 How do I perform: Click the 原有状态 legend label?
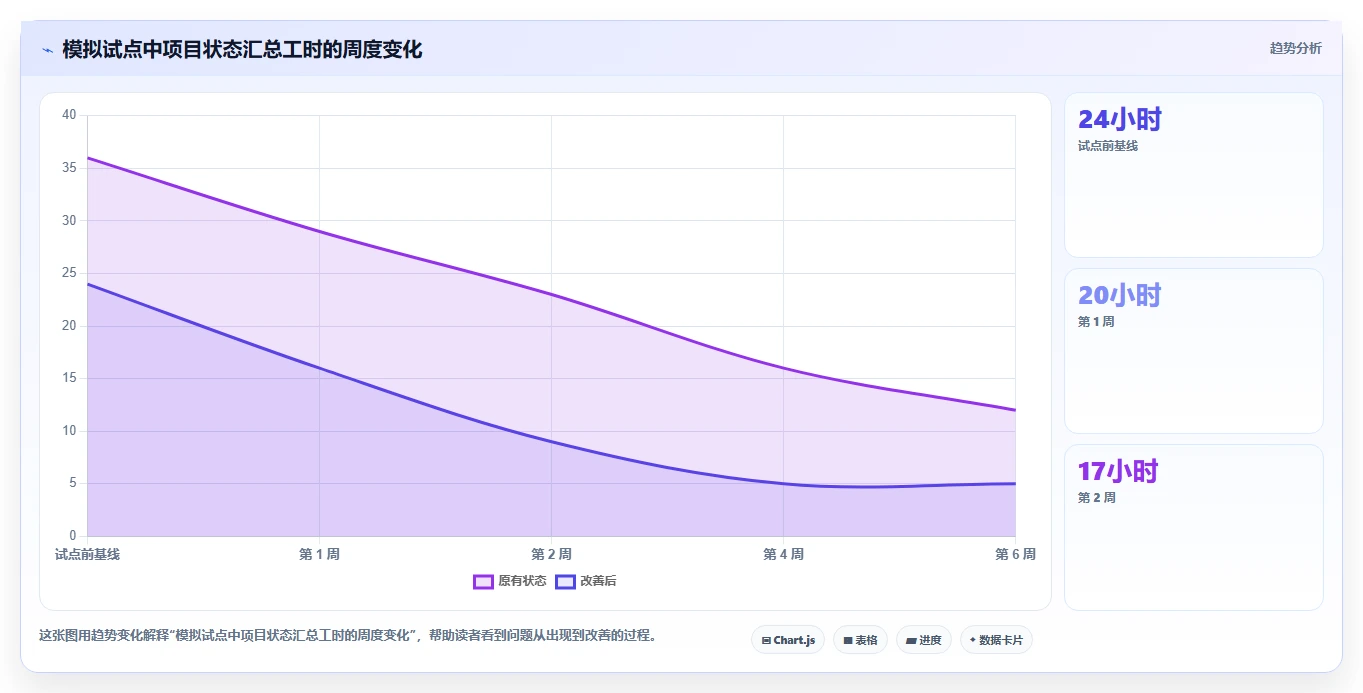[522, 581]
